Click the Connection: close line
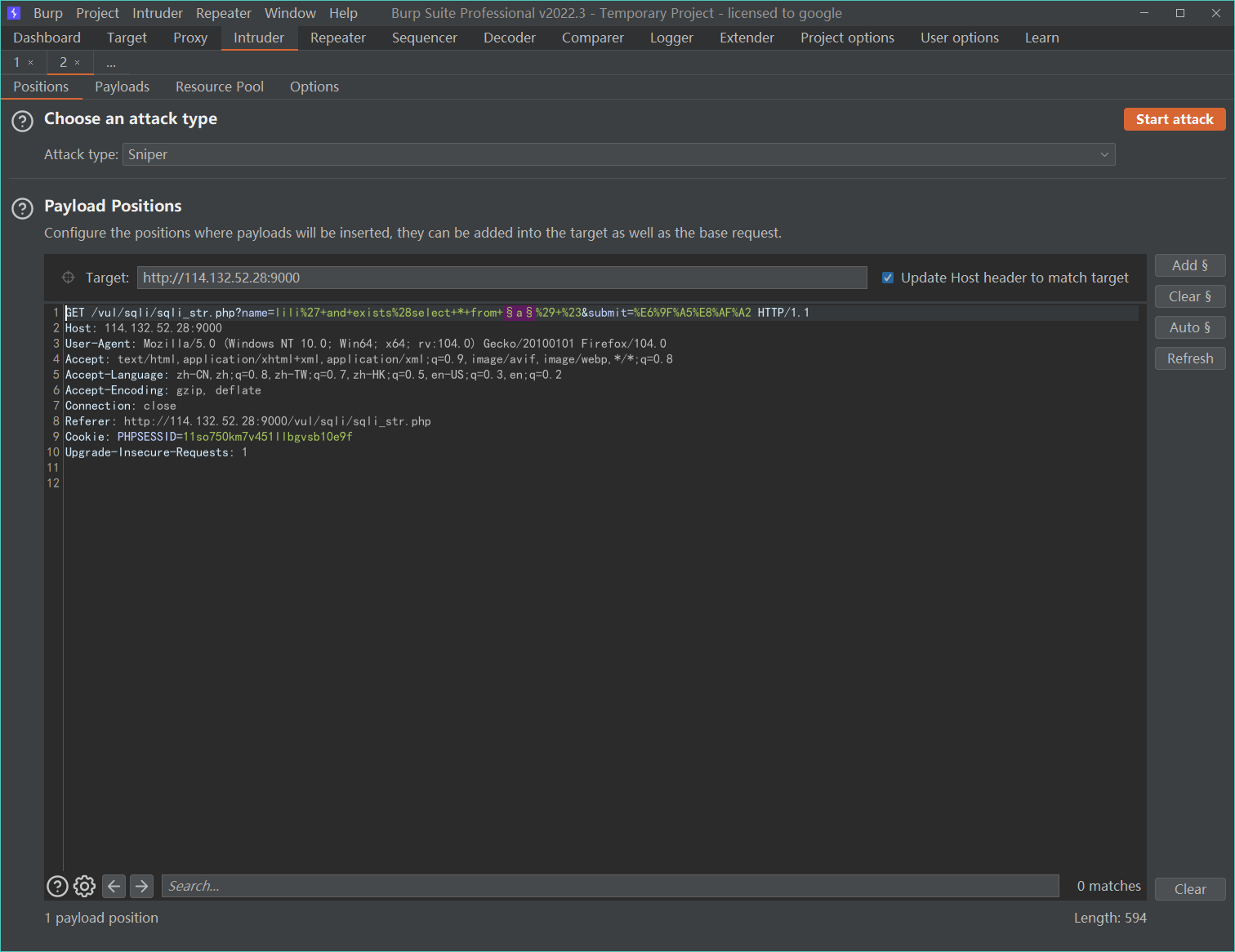 (121, 406)
